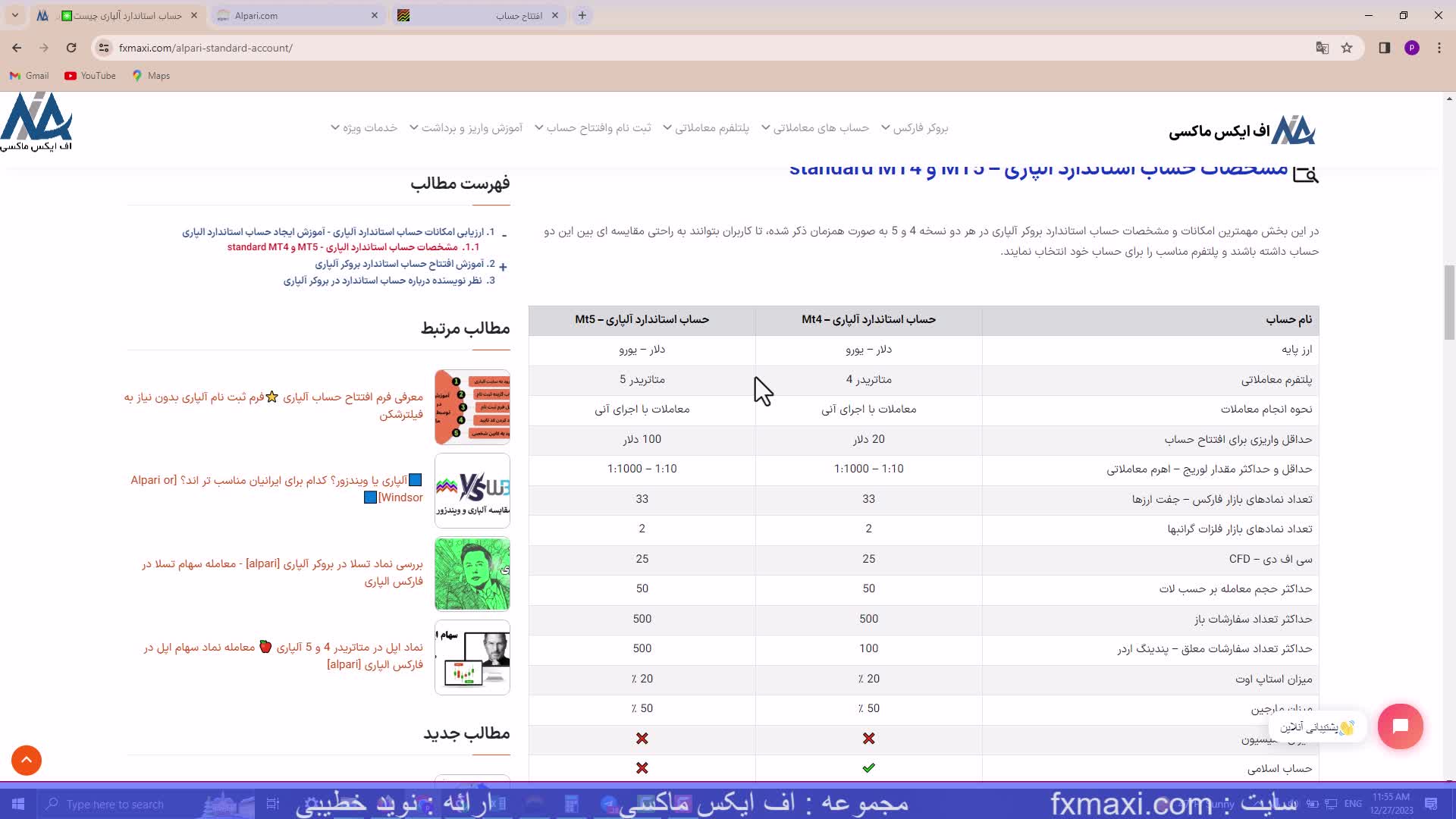
Task: Toggle the browser side panel icon
Action: point(1384,48)
